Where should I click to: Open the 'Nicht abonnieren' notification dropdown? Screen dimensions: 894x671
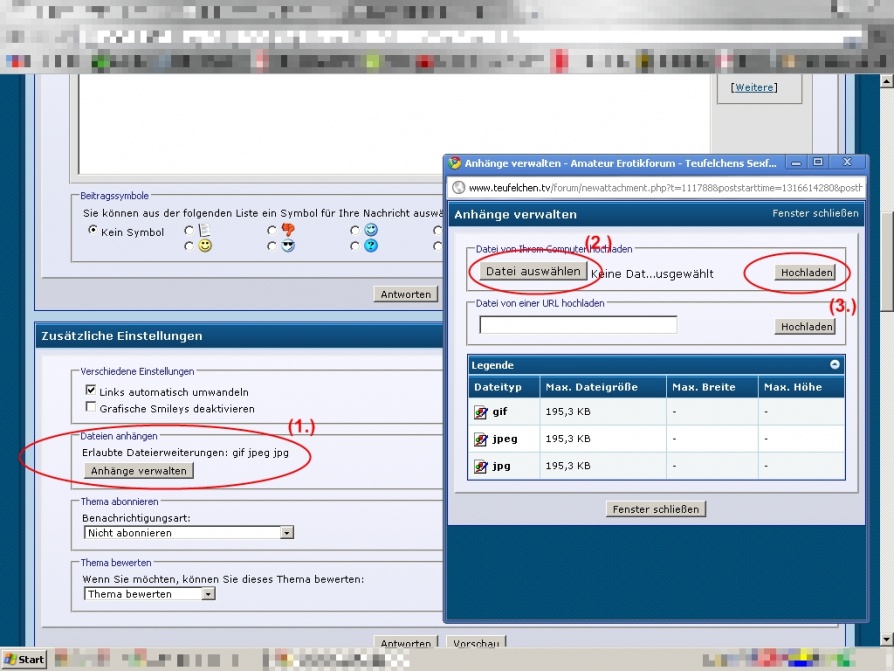pos(287,533)
